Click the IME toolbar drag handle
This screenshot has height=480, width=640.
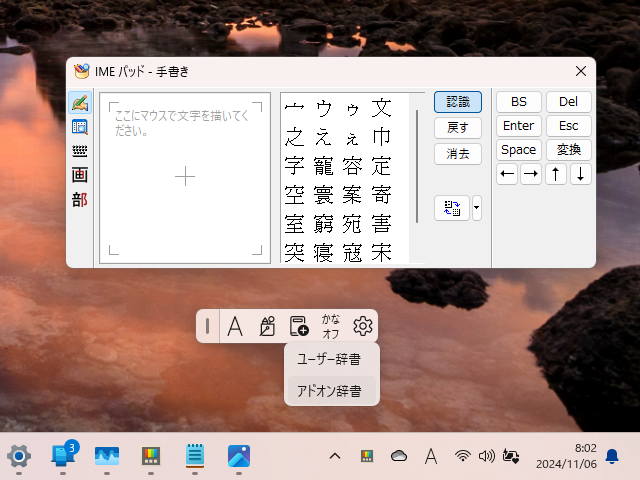point(208,326)
